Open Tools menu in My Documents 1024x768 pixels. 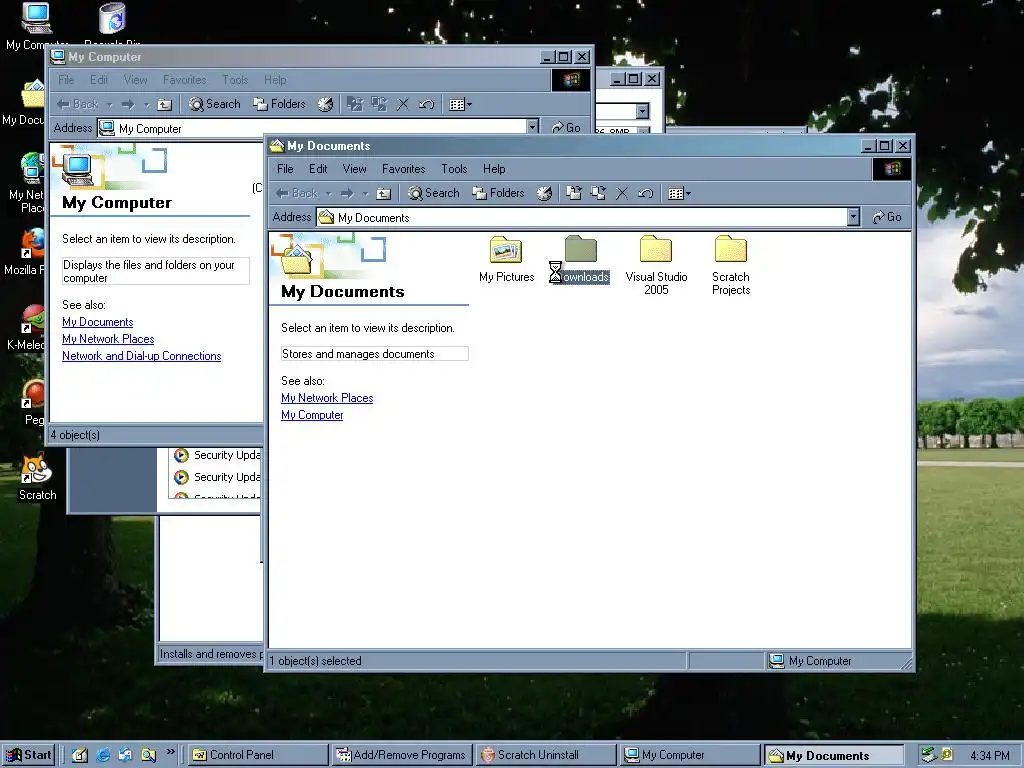(454, 168)
